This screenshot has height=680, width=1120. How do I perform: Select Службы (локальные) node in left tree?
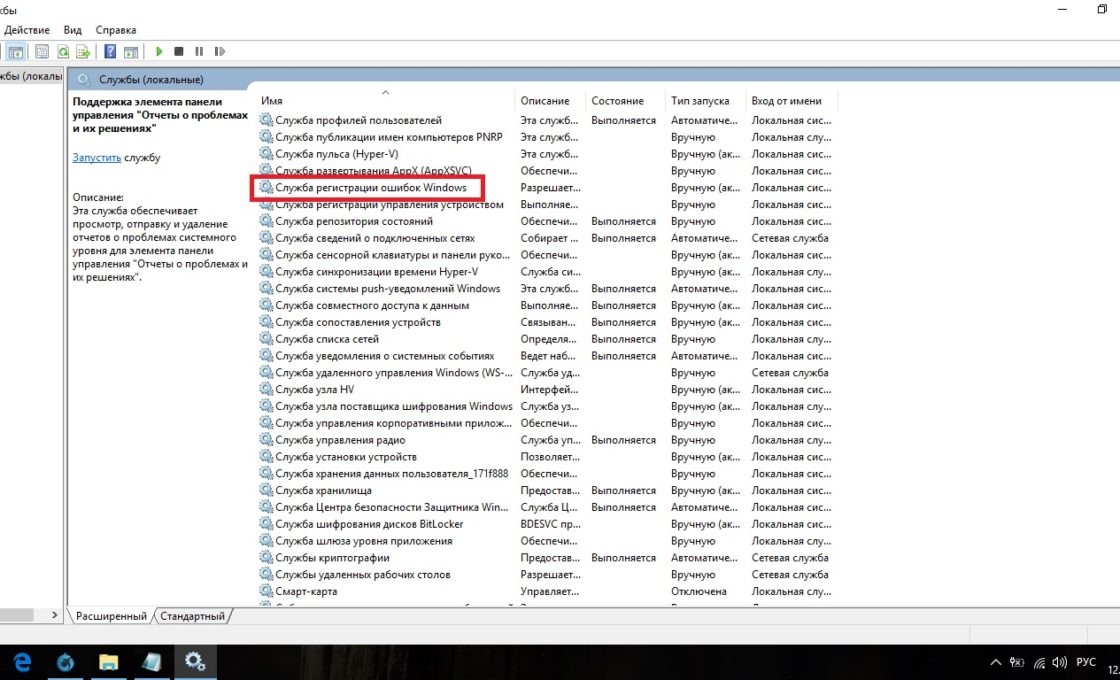pyautogui.click(x=31, y=76)
